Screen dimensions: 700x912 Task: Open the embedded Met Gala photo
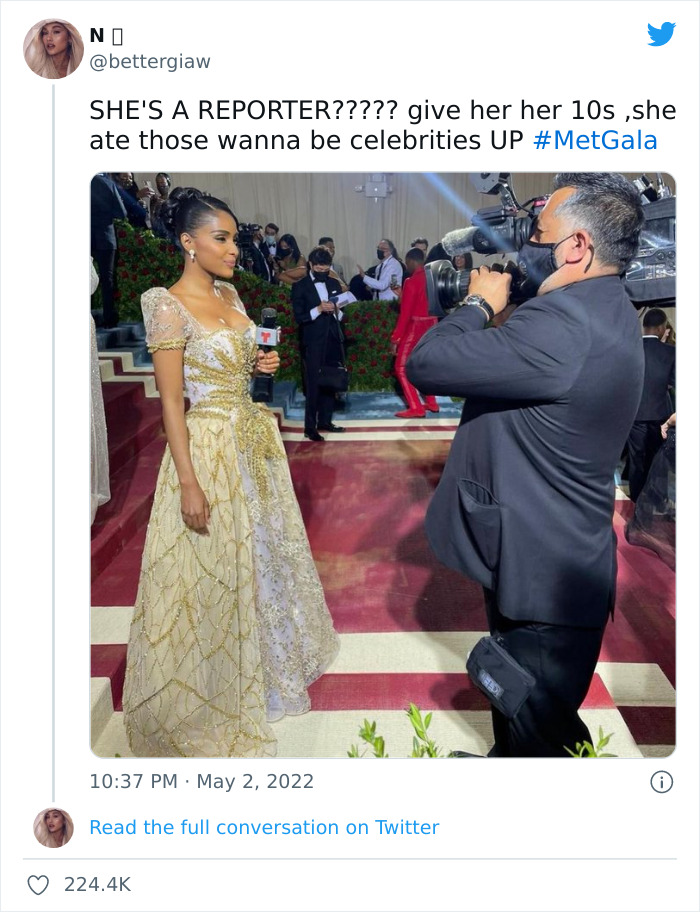click(390, 465)
